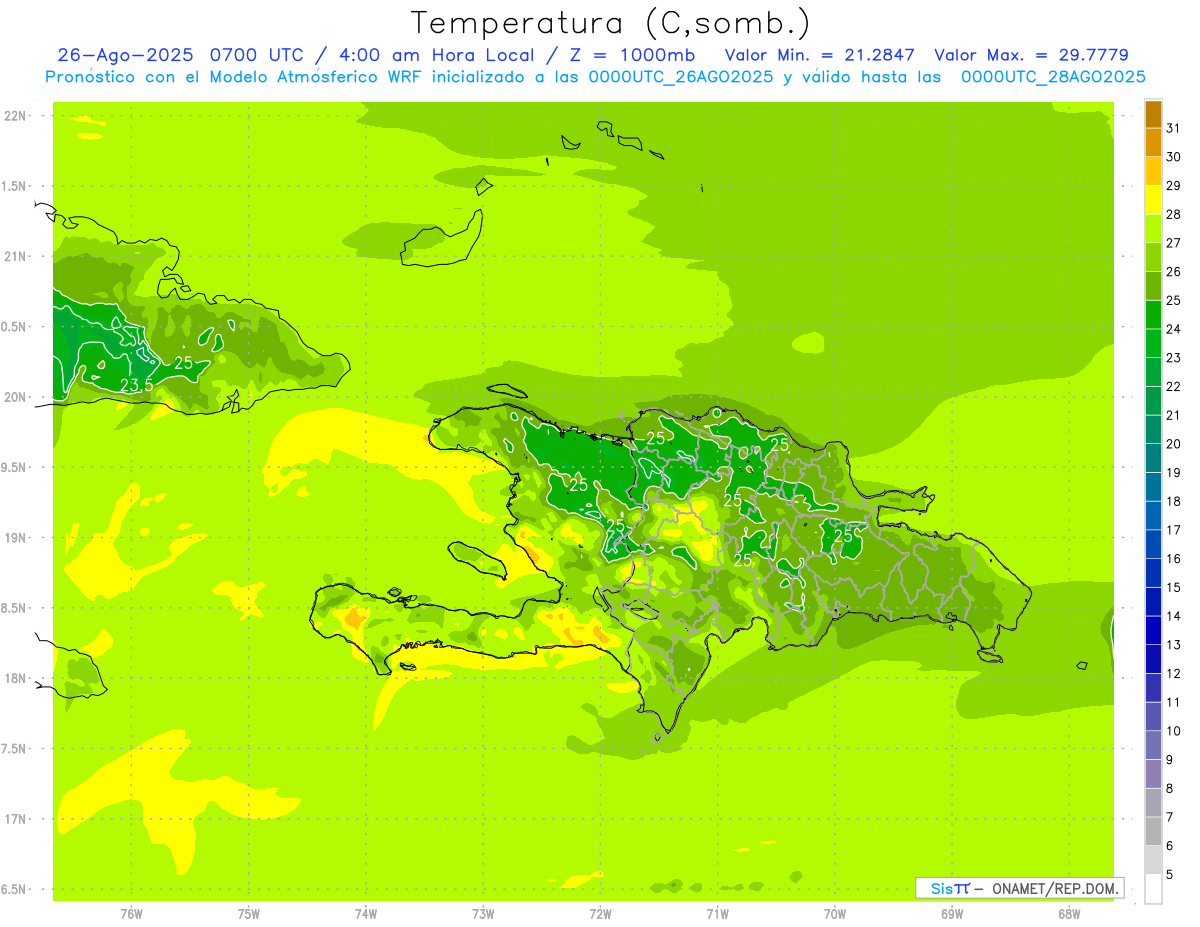Click the '18N' latitude axis label
Screen dimensions: 1200x927
pyautogui.click(x=16, y=679)
